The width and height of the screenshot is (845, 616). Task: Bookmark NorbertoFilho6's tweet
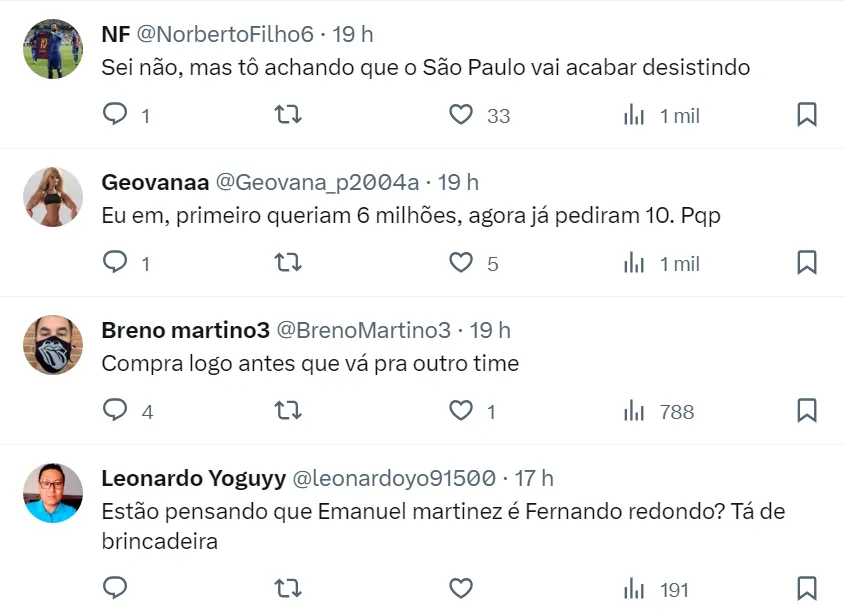click(x=806, y=115)
